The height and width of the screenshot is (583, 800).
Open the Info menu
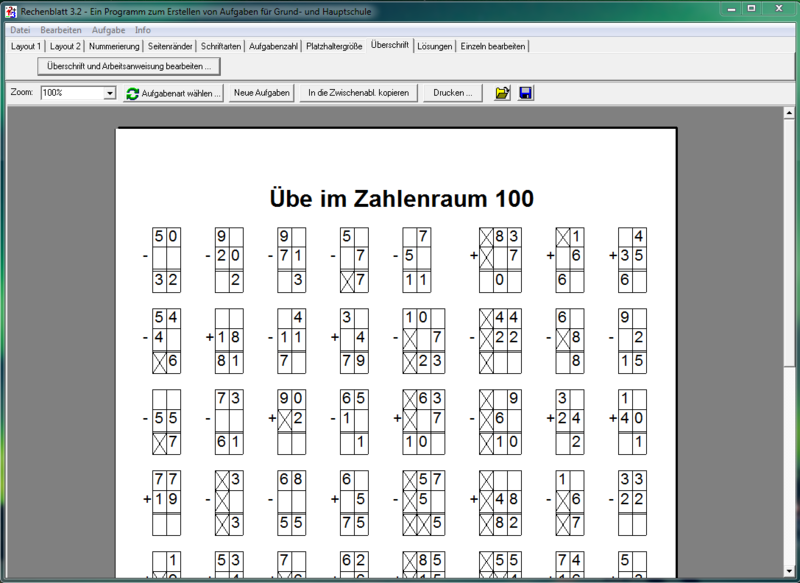tap(143, 30)
